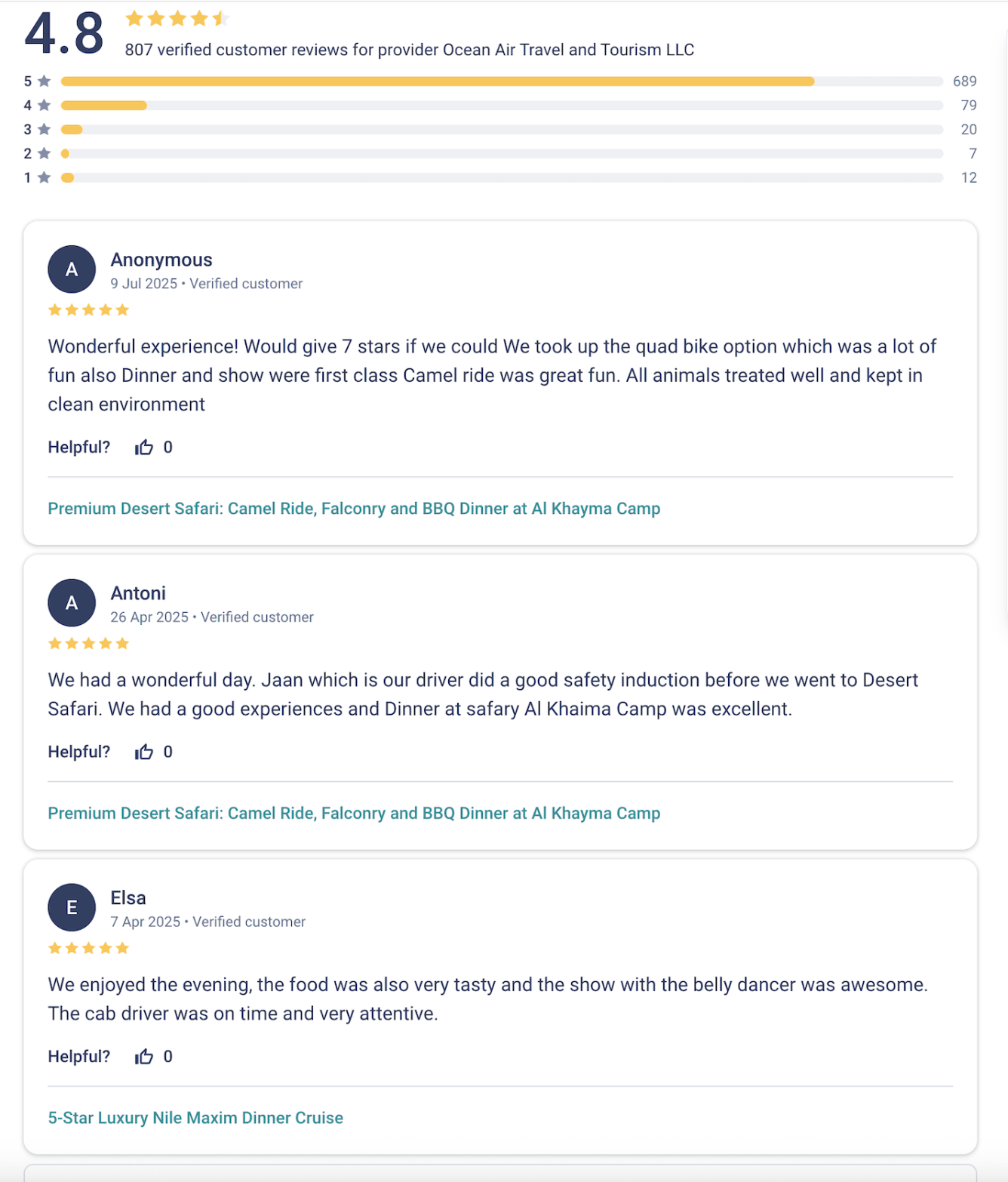
Task: Click the Anonymous reviewer avatar circle
Action: (x=72, y=269)
